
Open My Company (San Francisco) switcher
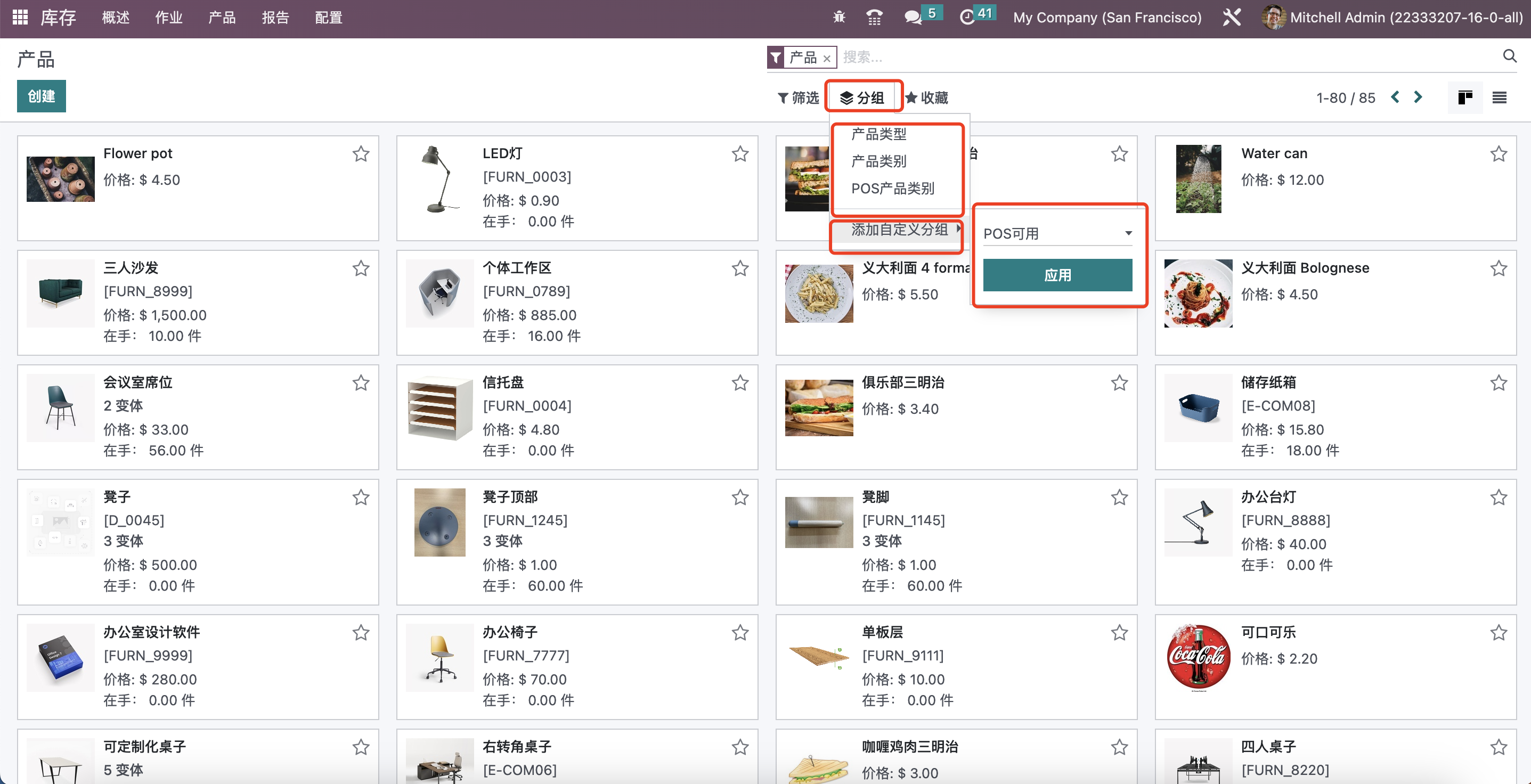pyautogui.click(x=1107, y=17)
